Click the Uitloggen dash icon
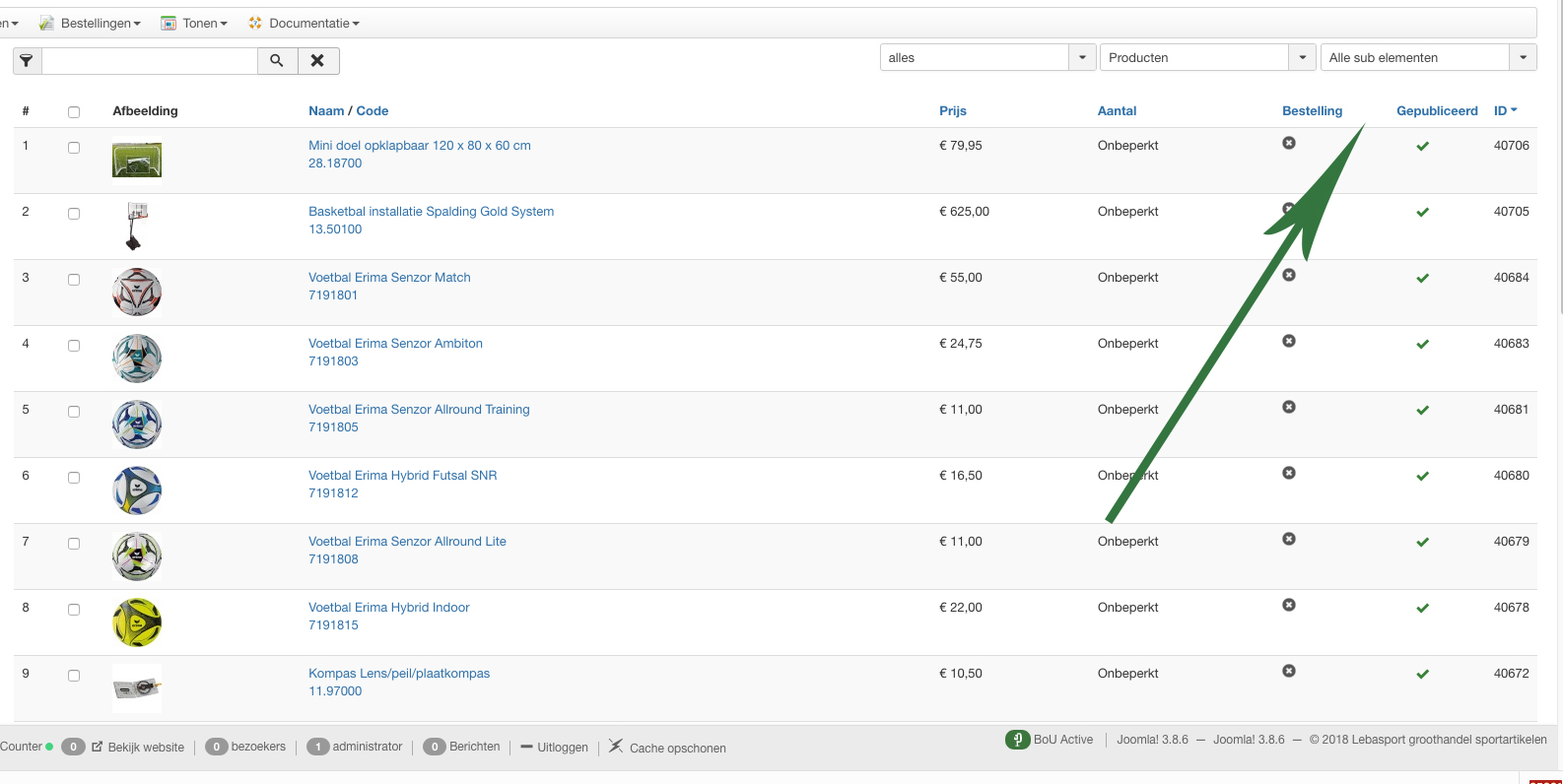 coord(526,747)
